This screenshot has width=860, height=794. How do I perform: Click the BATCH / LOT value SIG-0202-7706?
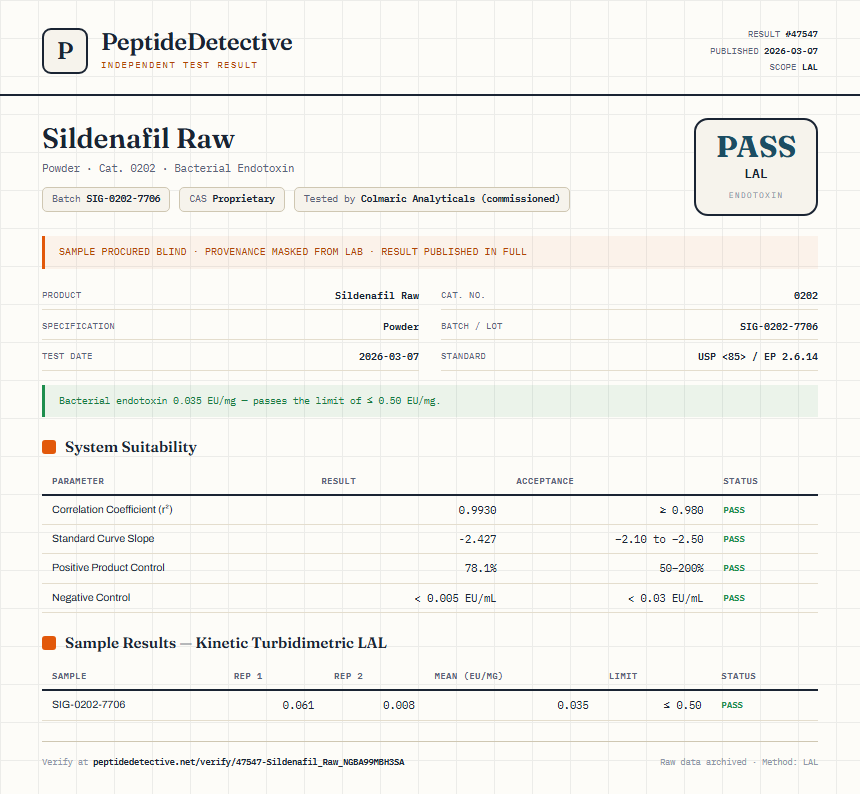(x=779, y=326)
